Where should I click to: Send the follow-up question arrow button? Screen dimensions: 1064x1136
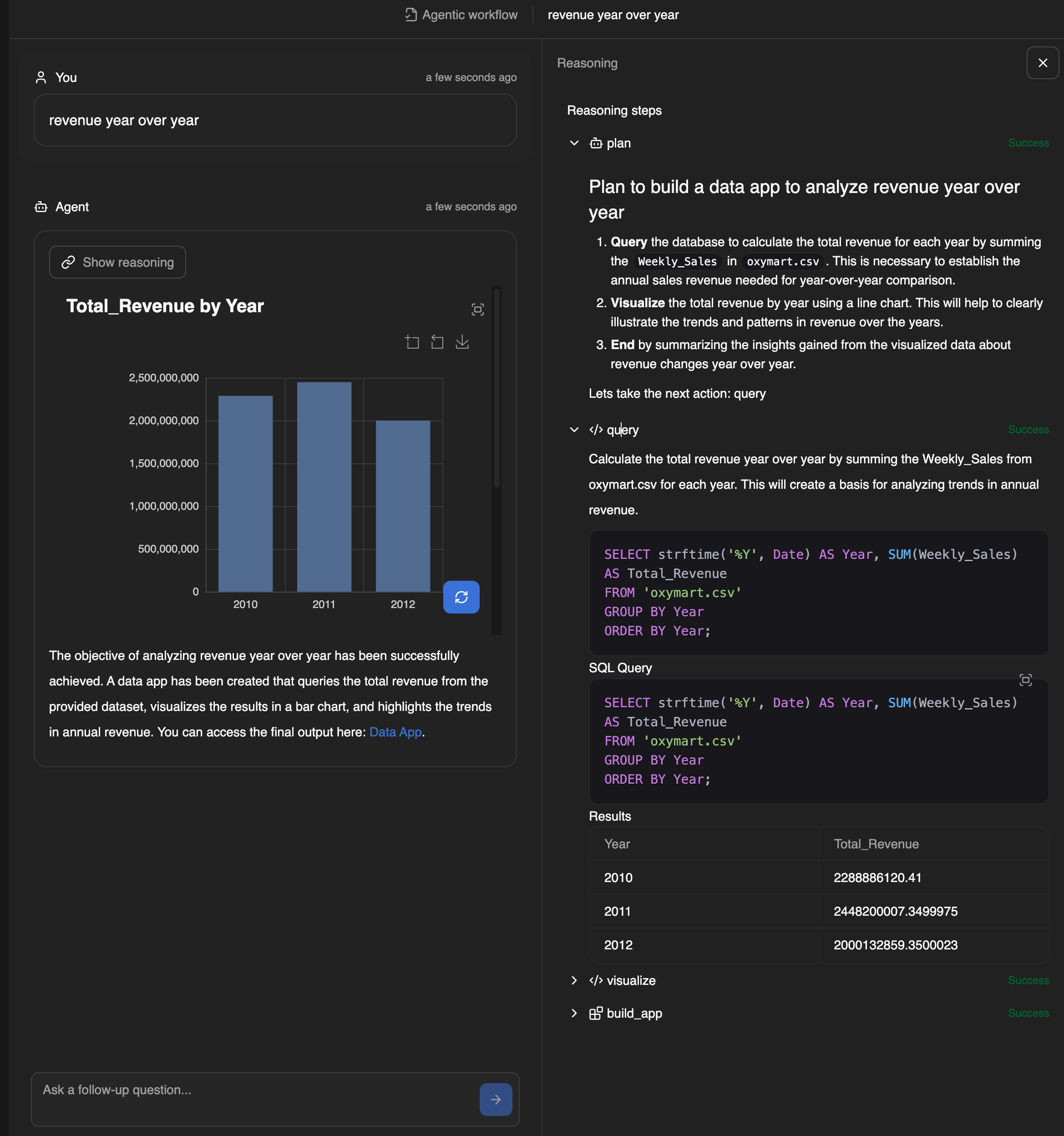(496, 1100)
